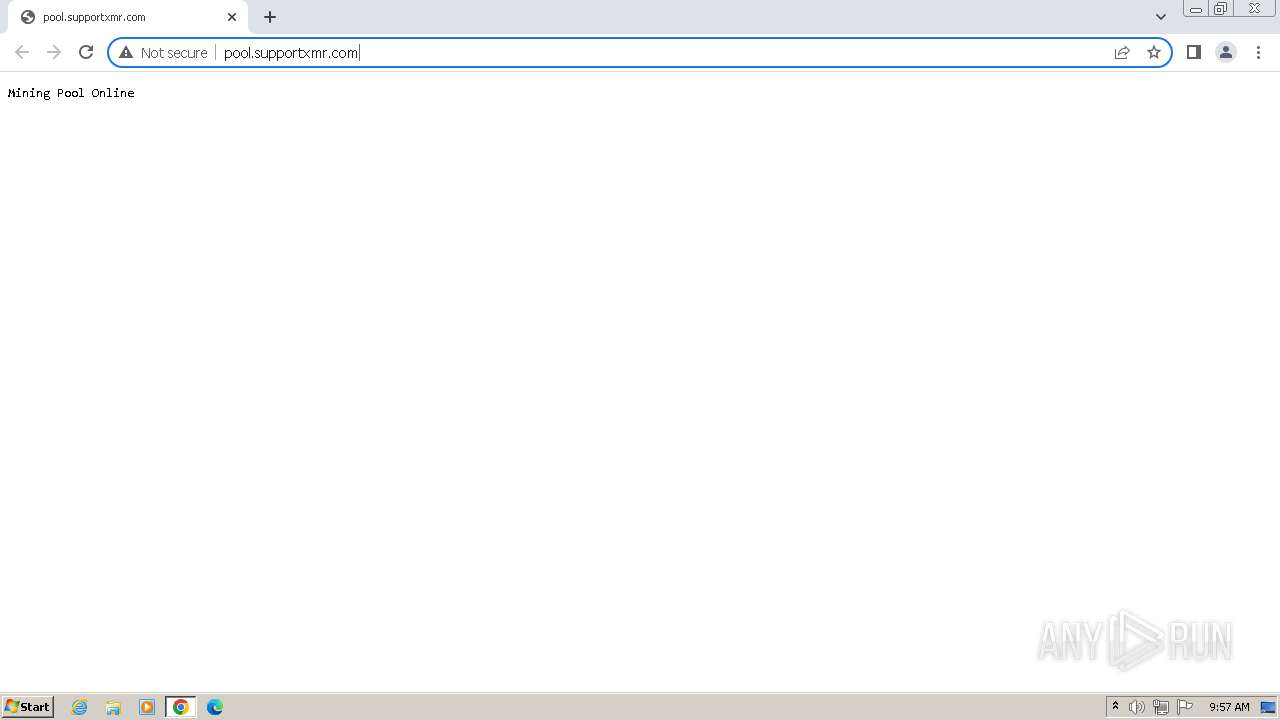View the Not secure site information
The image size is (1280, 720).
click(163, 52)
